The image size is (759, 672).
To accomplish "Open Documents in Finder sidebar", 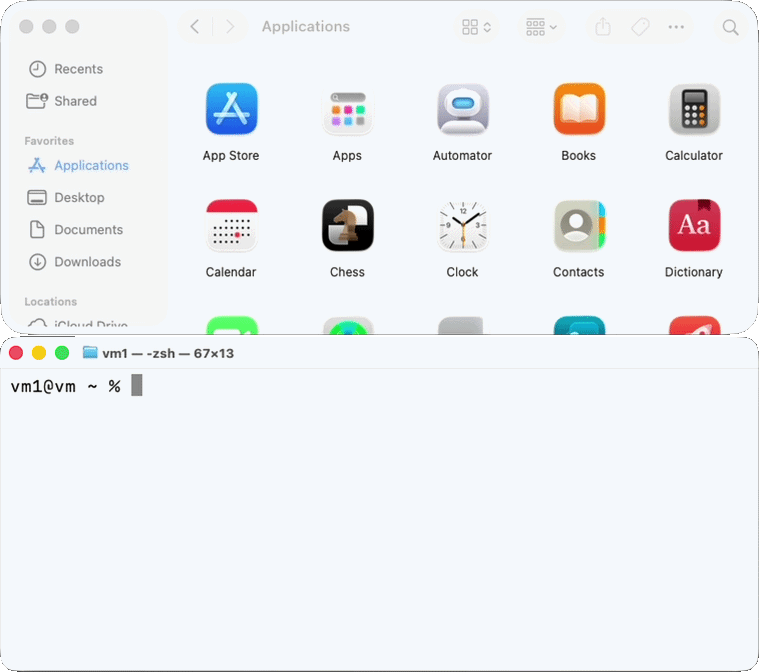I will [76, 229].
